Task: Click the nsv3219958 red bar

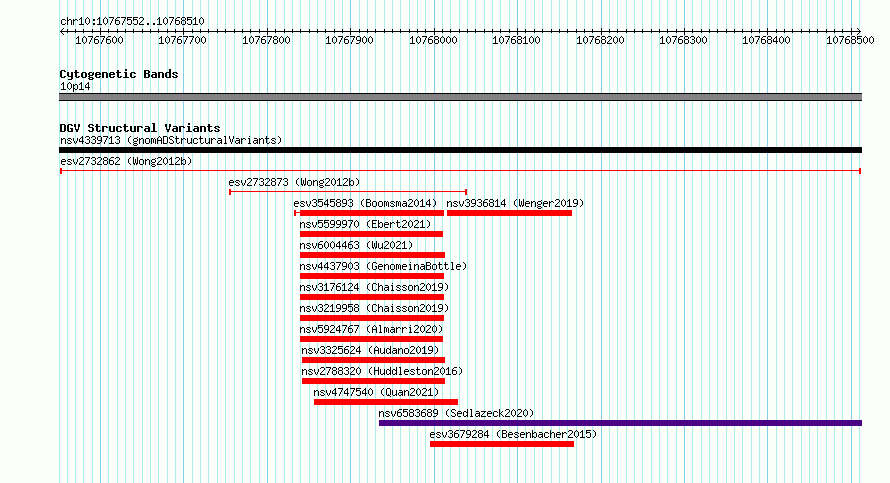Action: point(372,318)
